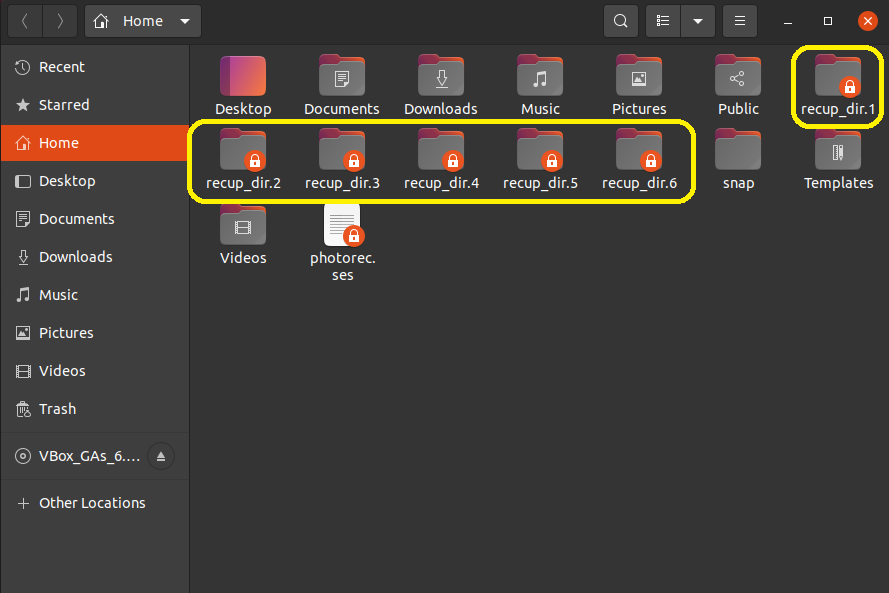Viewport: 889px width, 593px height.
Task: Open Other Locations in the sidebar
Action: pyautogui.click(x=95, y=503)
